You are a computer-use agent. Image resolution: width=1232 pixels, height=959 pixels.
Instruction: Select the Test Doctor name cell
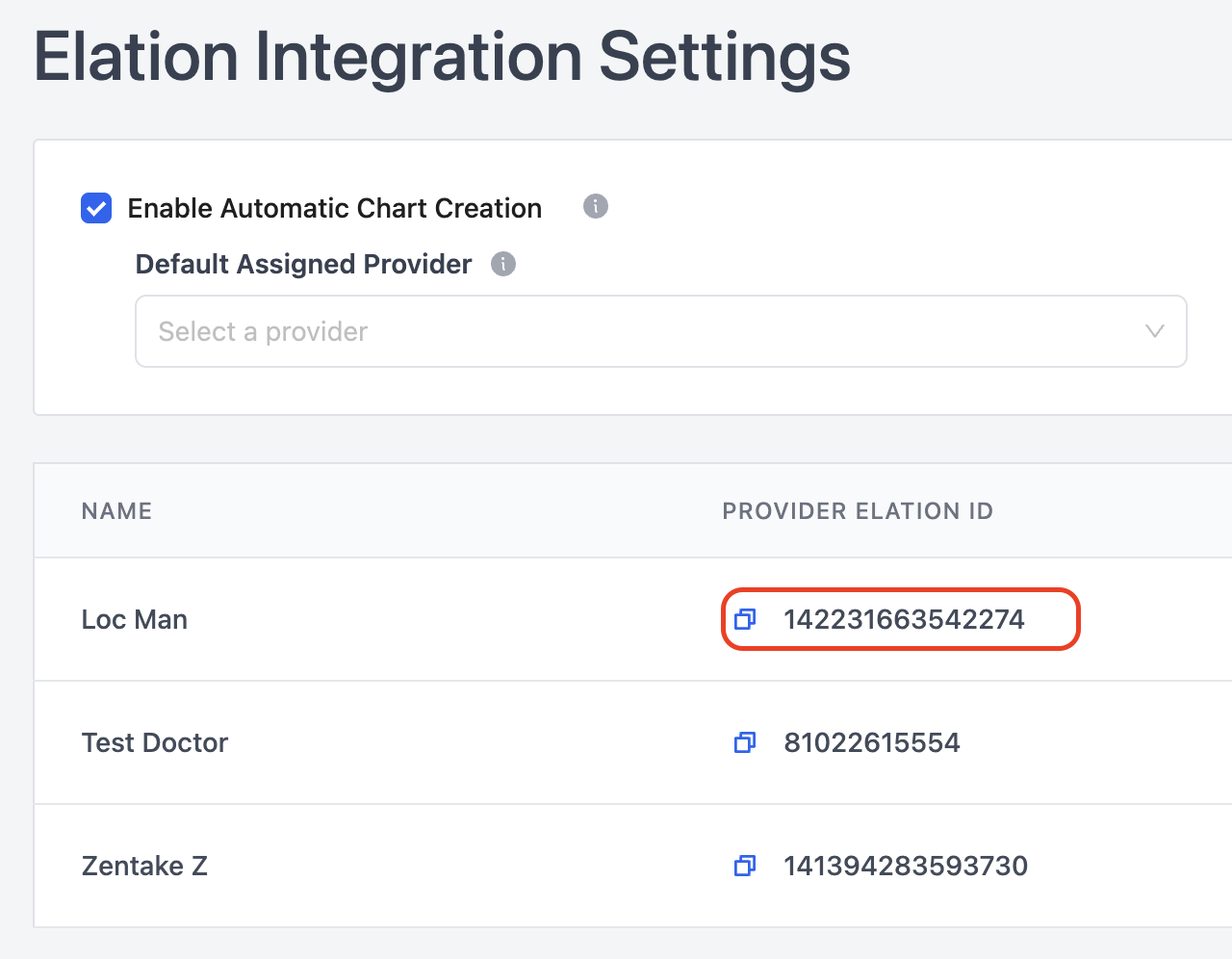point(155,742)
